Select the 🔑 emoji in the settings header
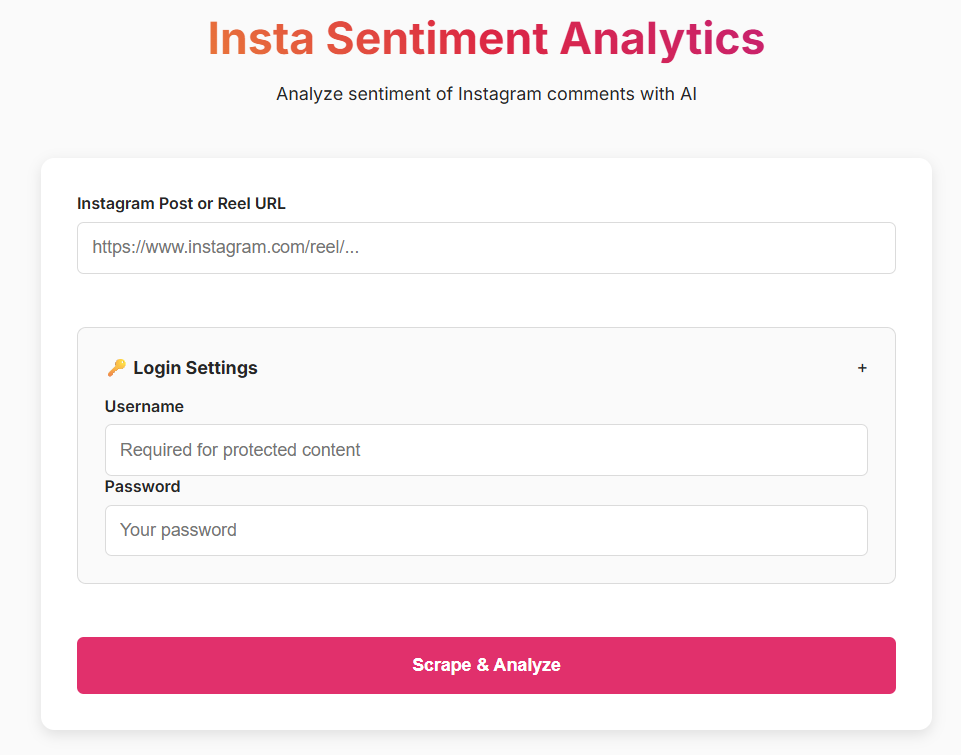 (x=117, y=367)
